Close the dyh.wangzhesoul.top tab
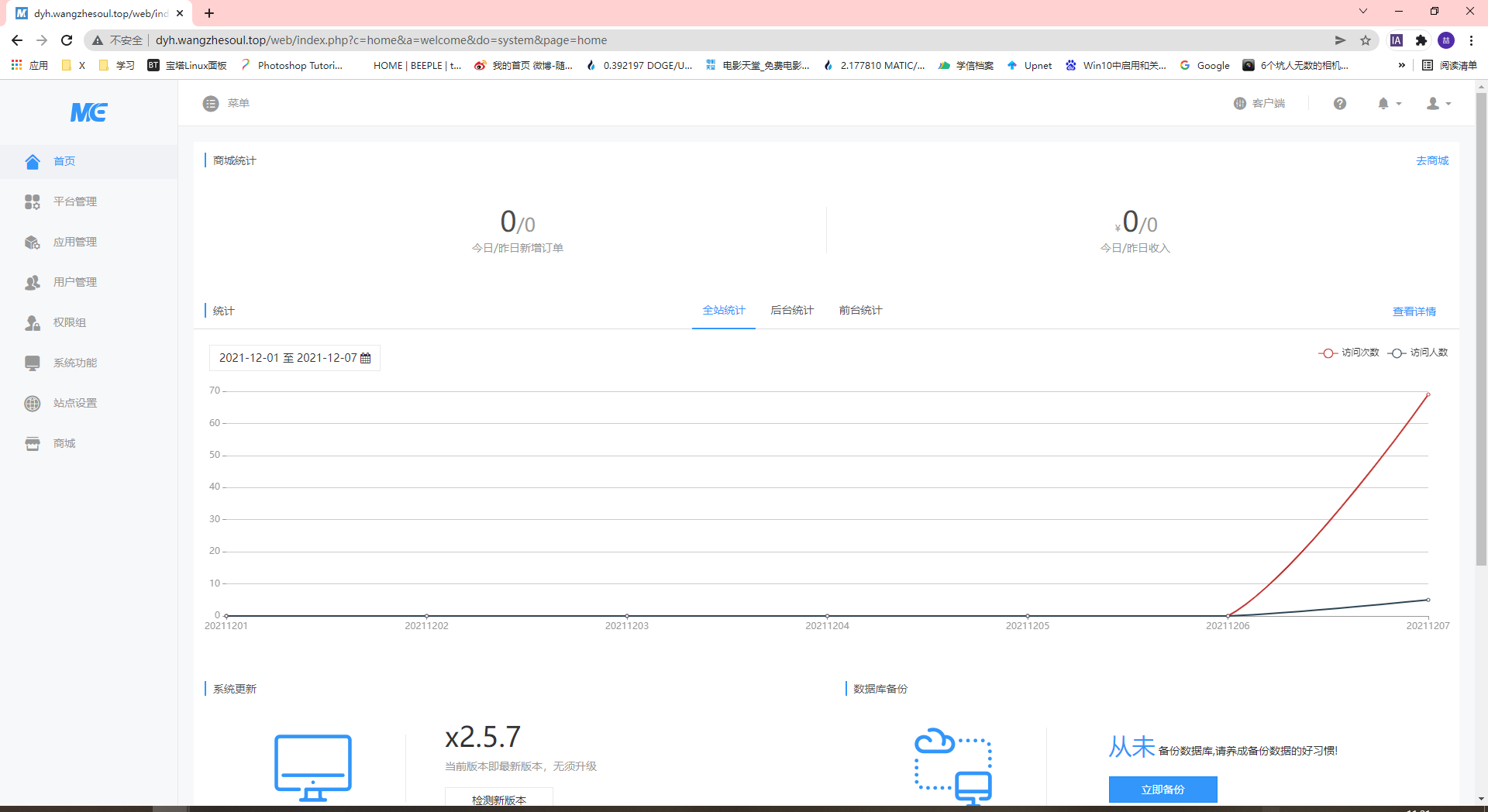 [180, 13]
